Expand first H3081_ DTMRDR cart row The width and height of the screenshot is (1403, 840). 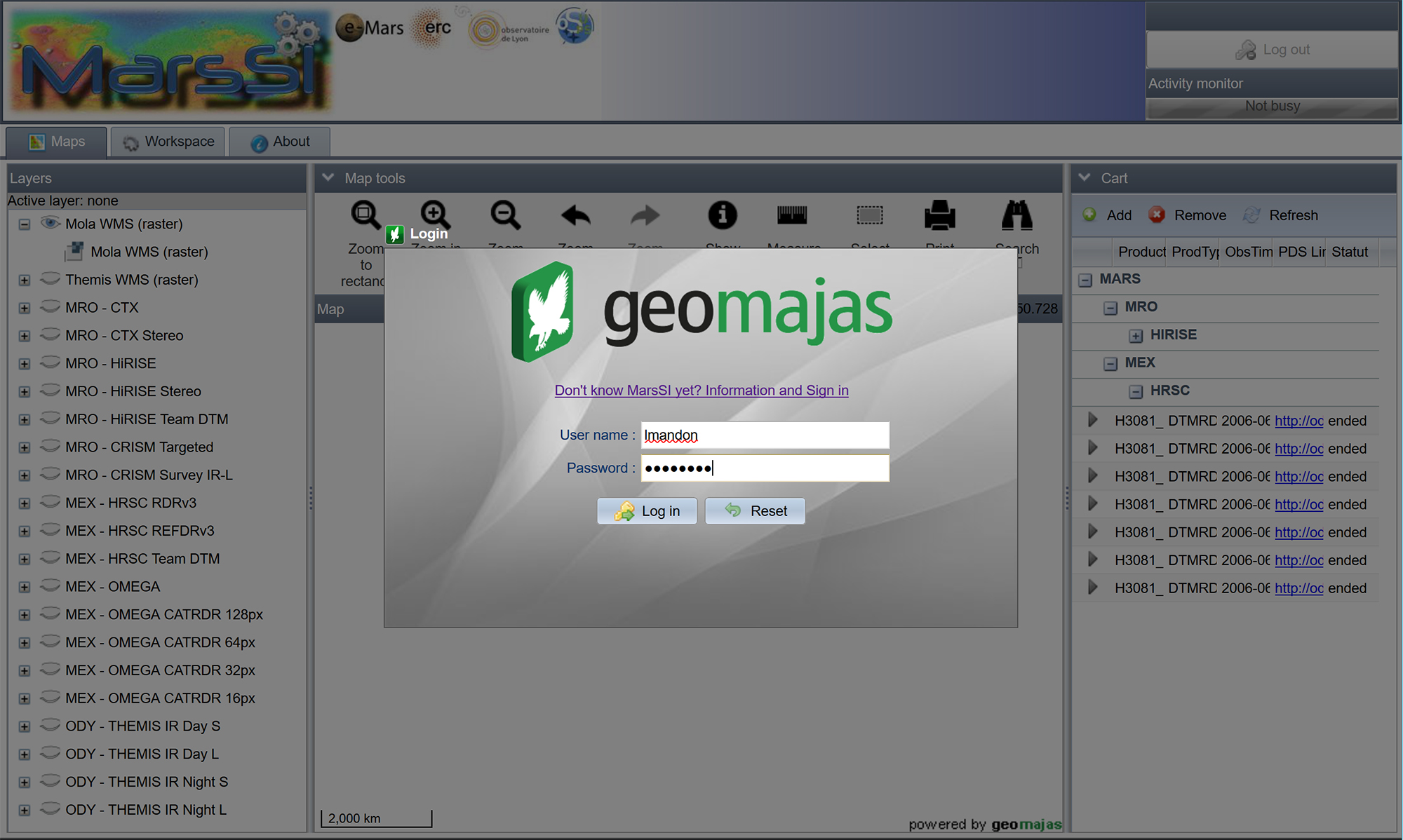[1092, 420]
